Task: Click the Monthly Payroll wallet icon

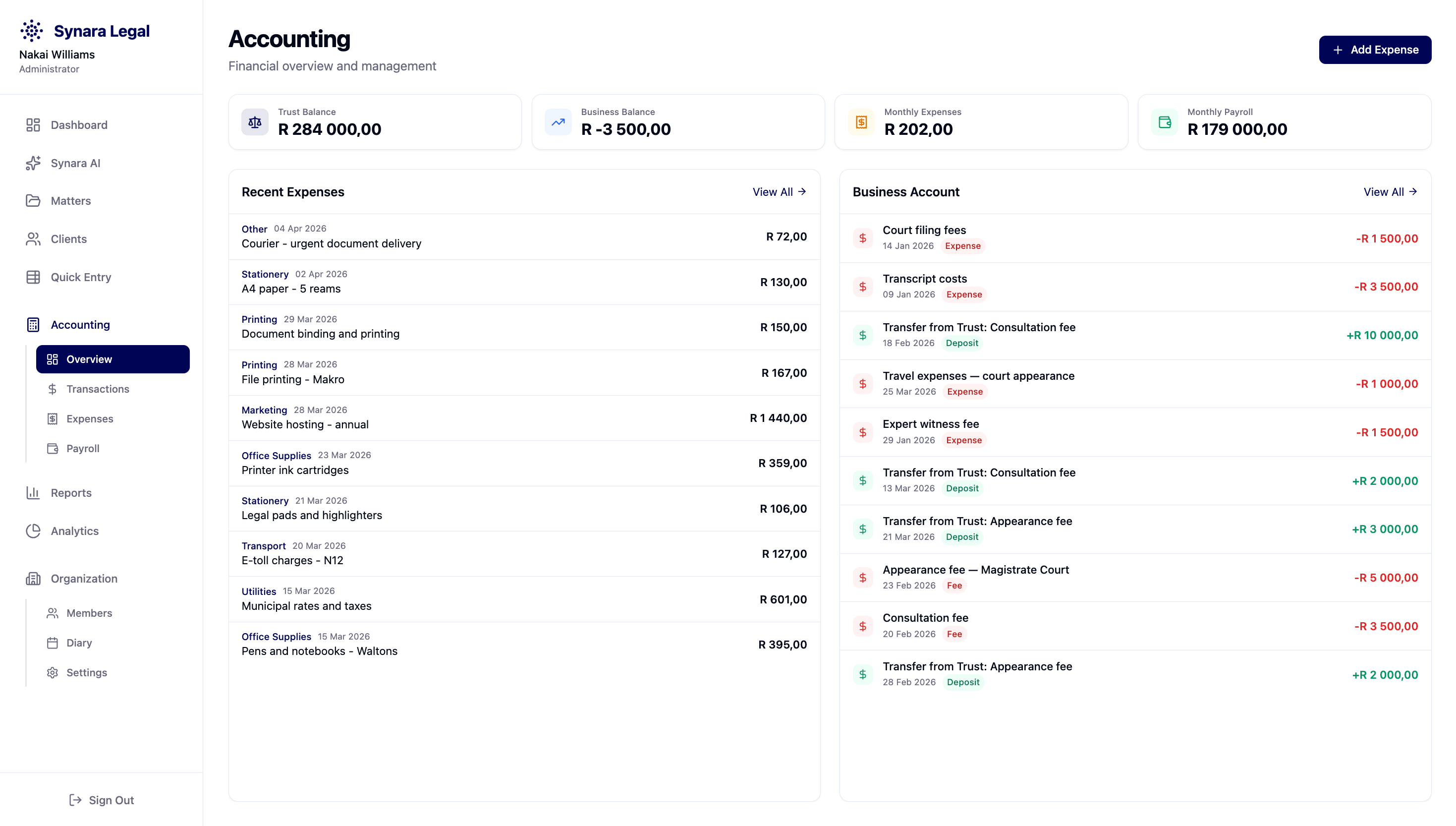Action: tap(1165, 122)
